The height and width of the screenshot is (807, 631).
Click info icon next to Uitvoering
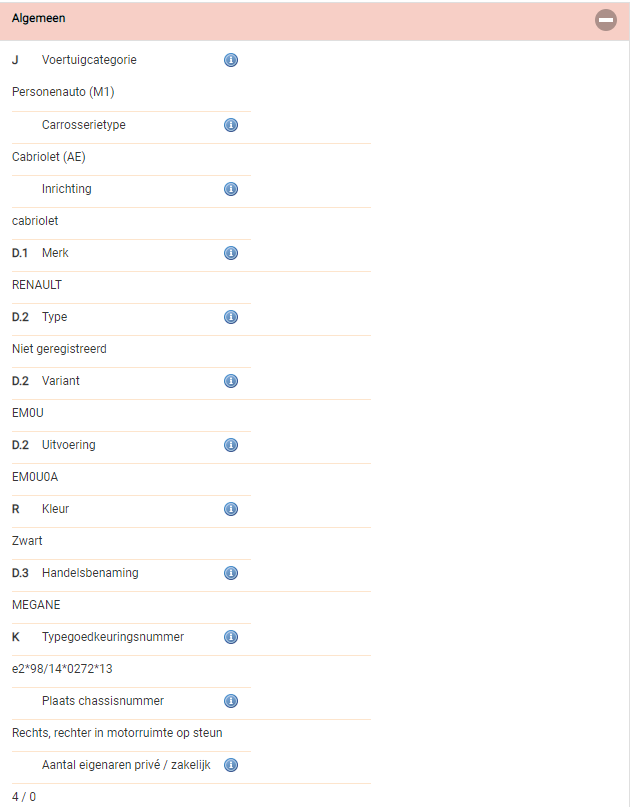click(x=231, y=445)
